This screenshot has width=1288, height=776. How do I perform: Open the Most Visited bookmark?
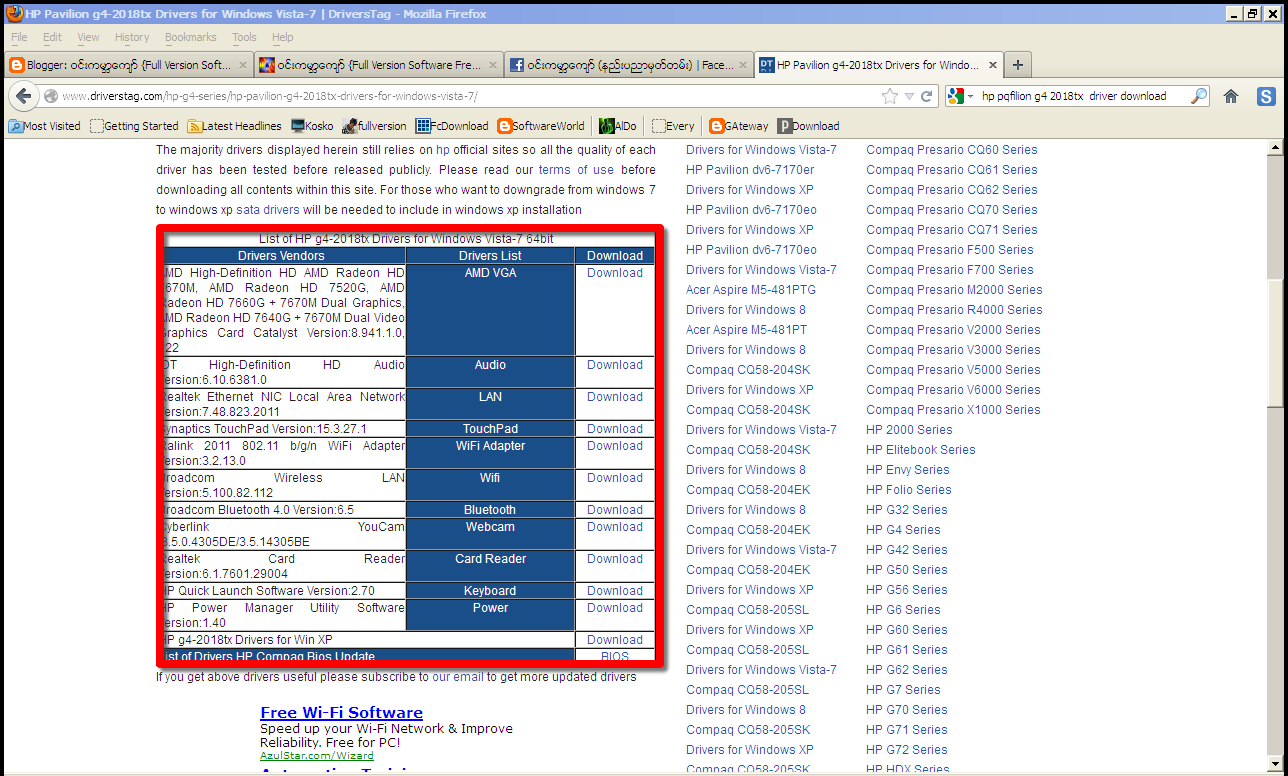pyautogui.click(x=44, y=126)
